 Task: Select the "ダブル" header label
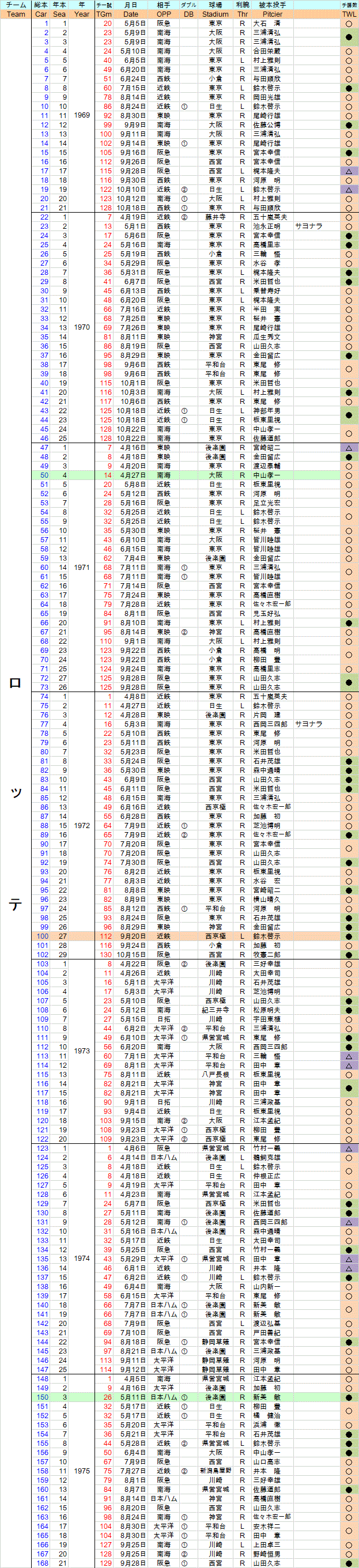pos(188,5)
